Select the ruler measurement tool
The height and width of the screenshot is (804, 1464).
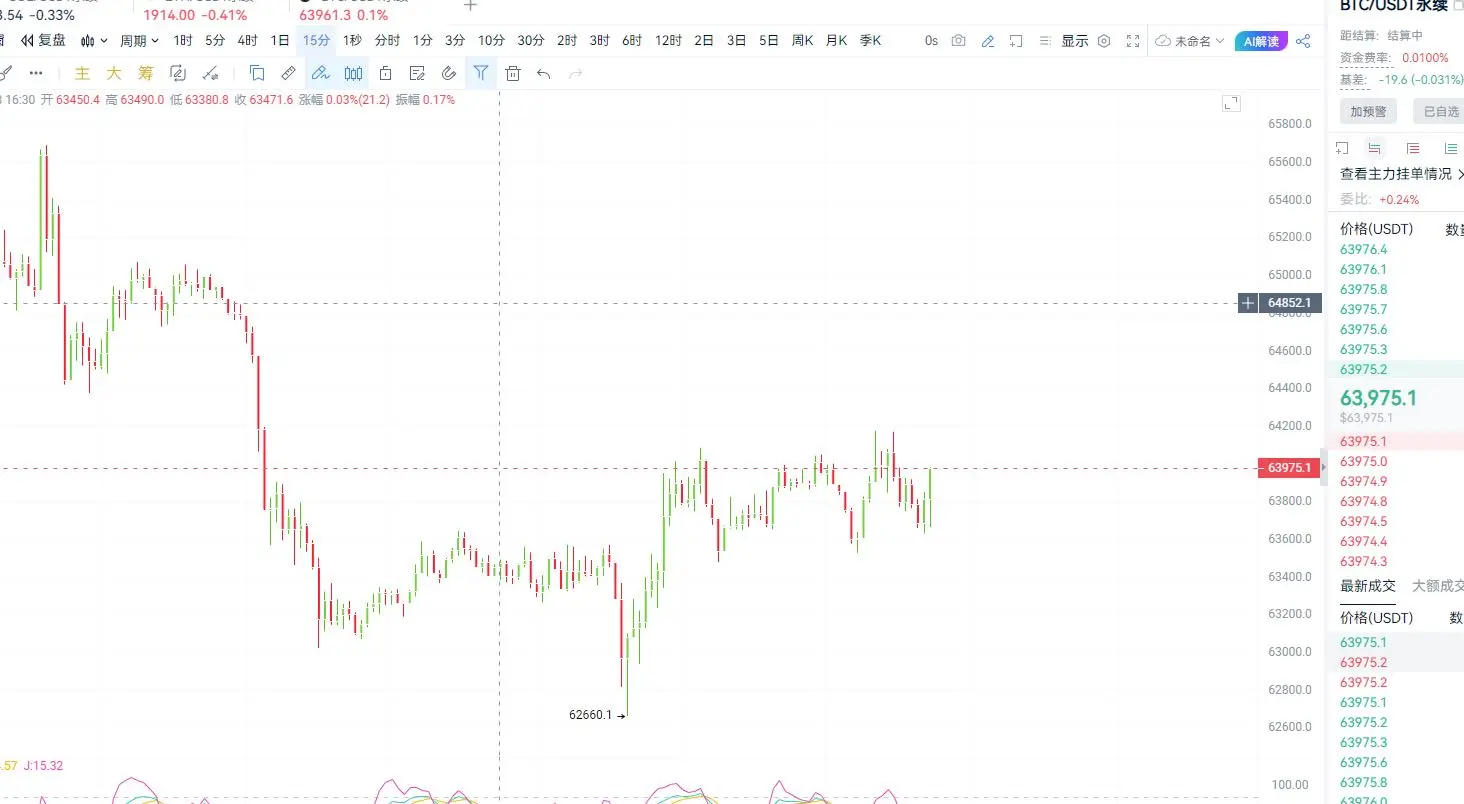tap(288, 73)
